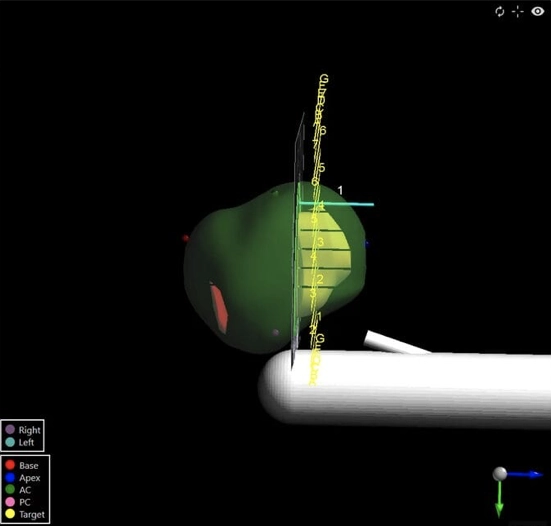The height and width of the screenshot is (526, 551).
Task: Select the Right legend label
Action: 30,430
